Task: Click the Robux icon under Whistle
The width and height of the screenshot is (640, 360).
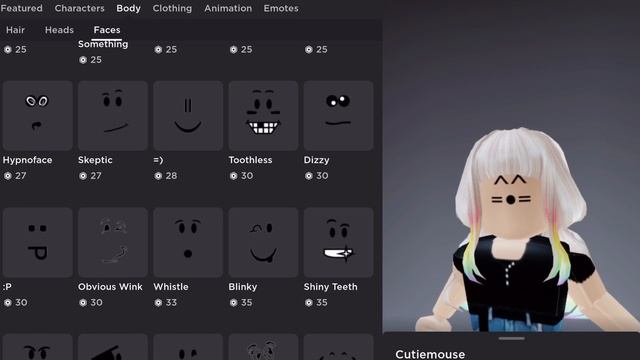Action: 158,303
